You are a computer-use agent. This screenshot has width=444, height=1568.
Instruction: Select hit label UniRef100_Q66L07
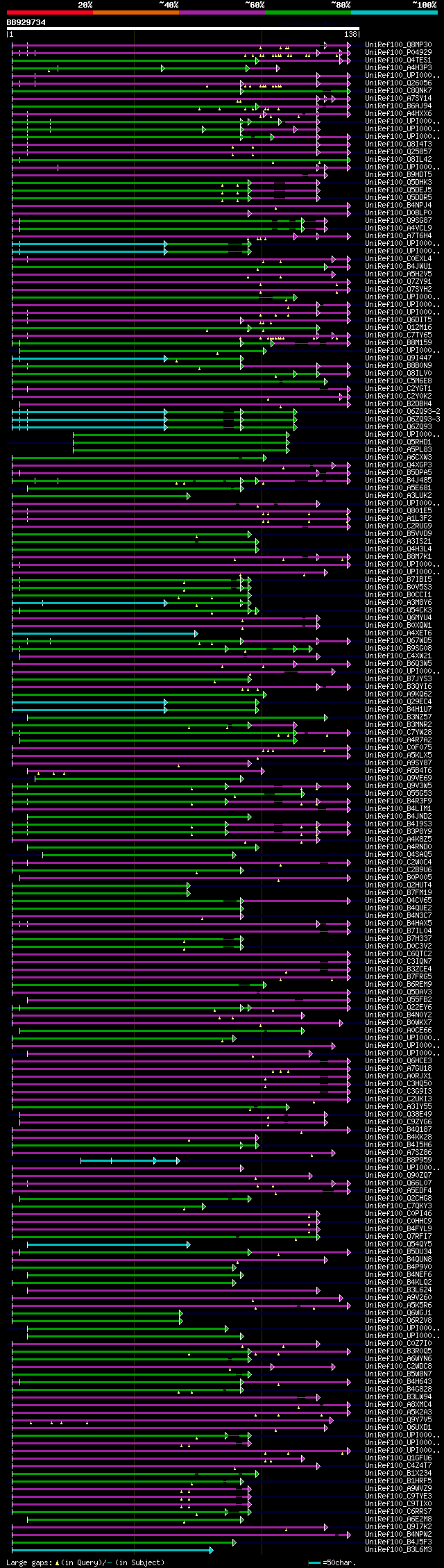[x=398, y=1183]
